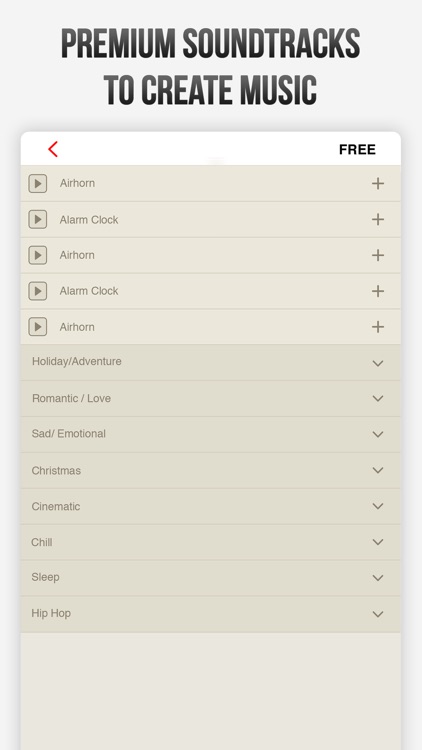Expand the Romantic / Love category

tap(211, 398)
